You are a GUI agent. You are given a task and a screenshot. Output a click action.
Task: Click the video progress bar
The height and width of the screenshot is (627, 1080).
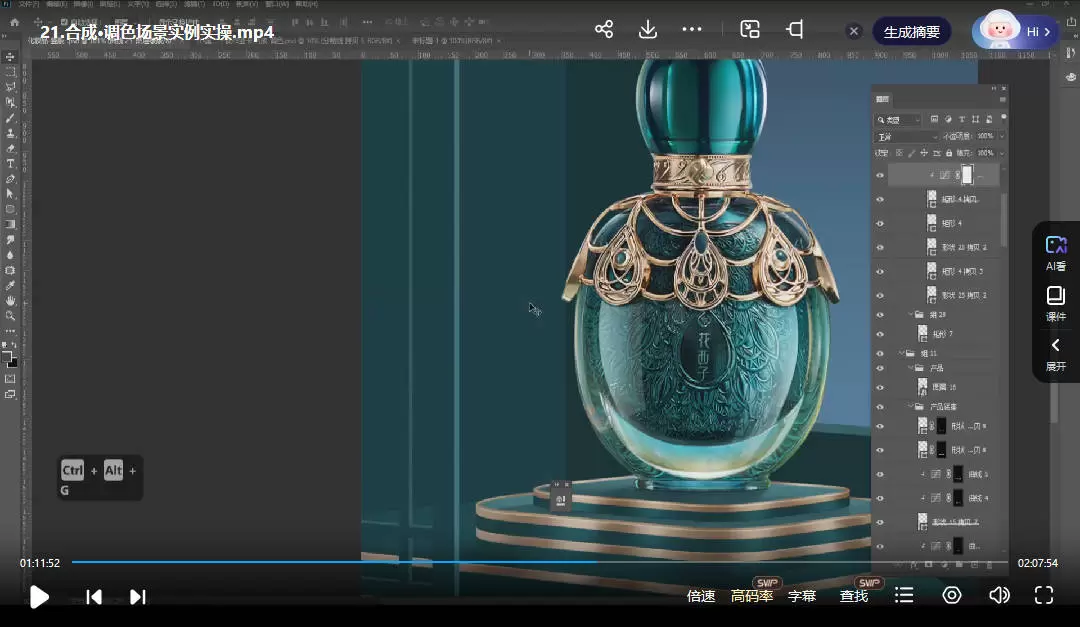[x=539, y=562]
